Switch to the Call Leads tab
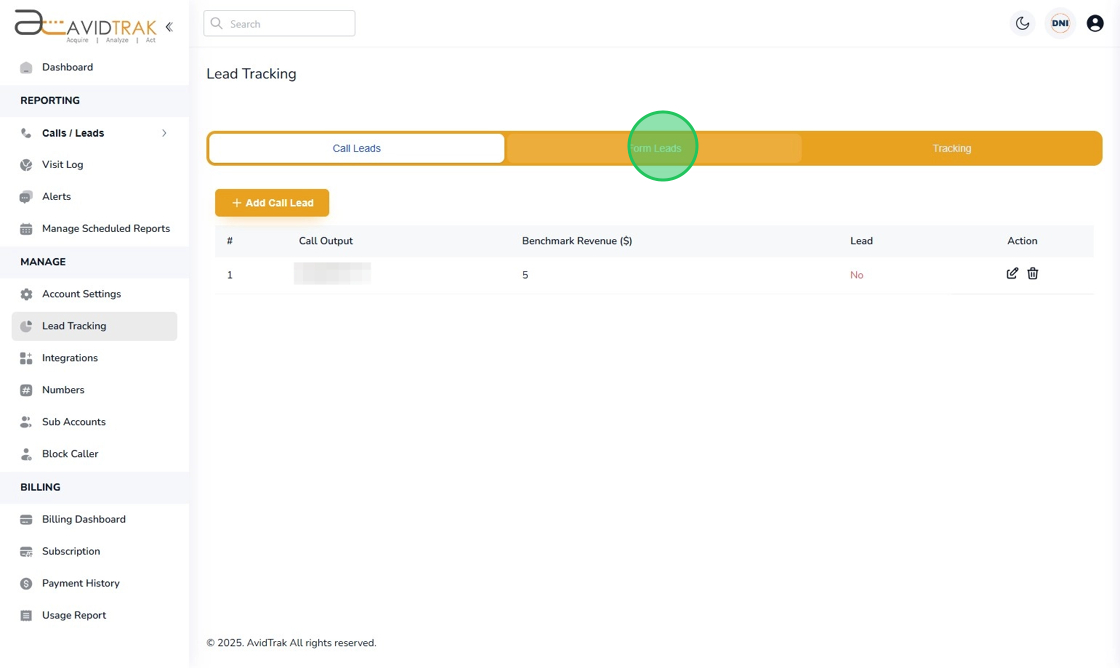Screen dimensions: 1120x668 [x=356, y=149]
